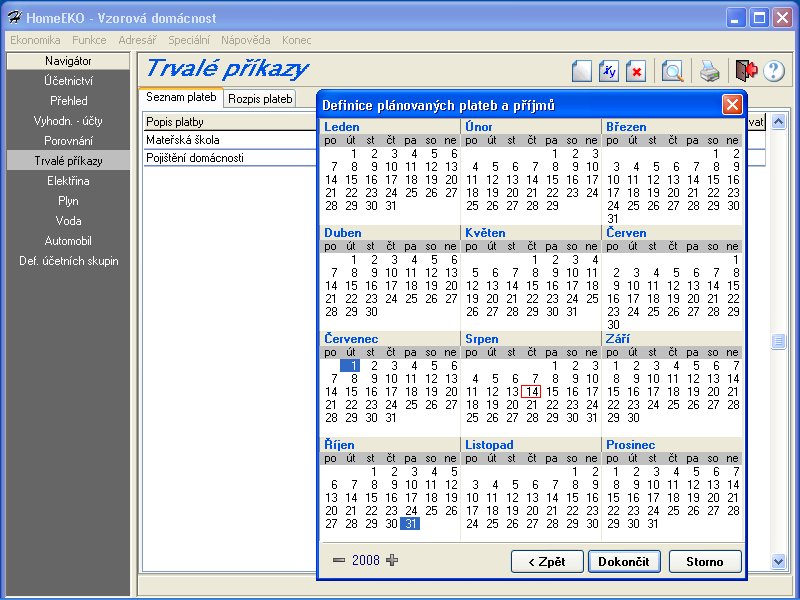The height and width of the screenshot is (600, 800).
Task: Click the new record blank-page icon
Action: tap(582, 71)
